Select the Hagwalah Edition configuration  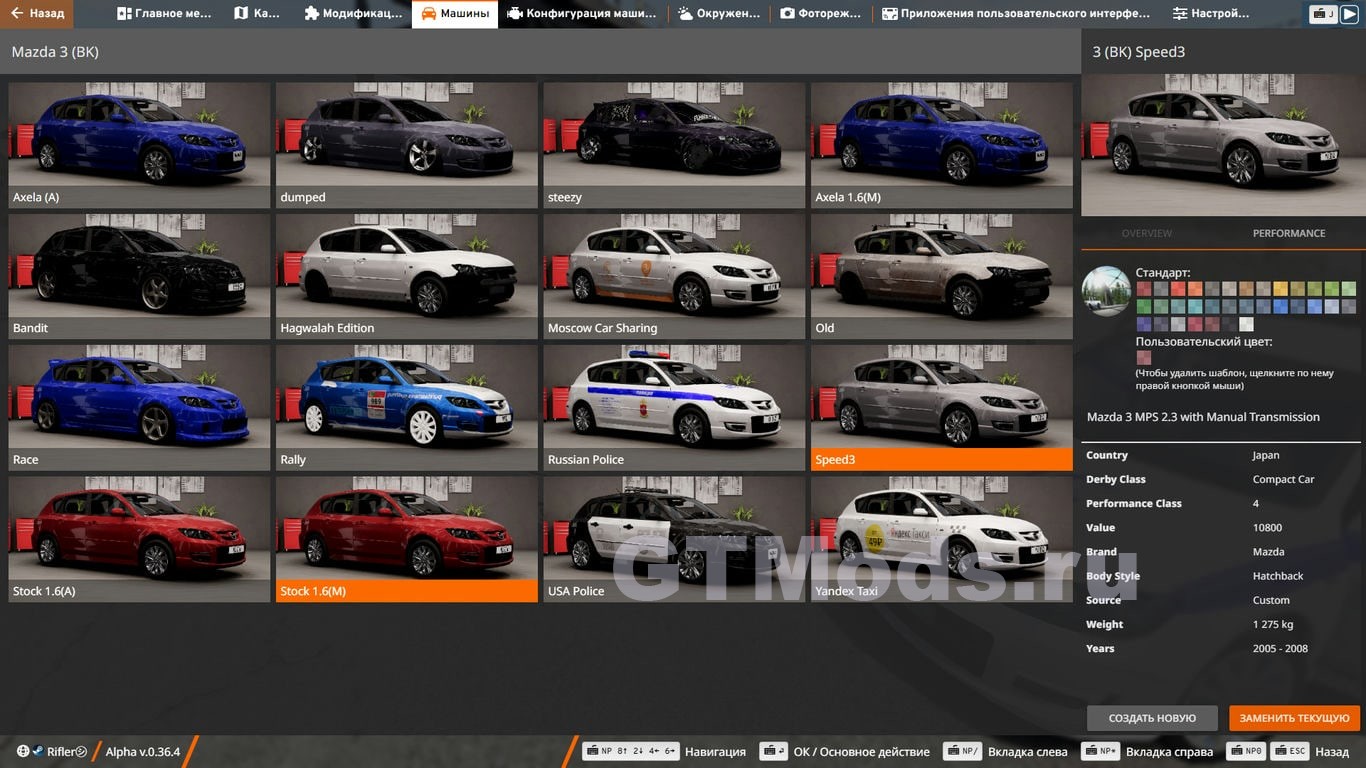407,276
